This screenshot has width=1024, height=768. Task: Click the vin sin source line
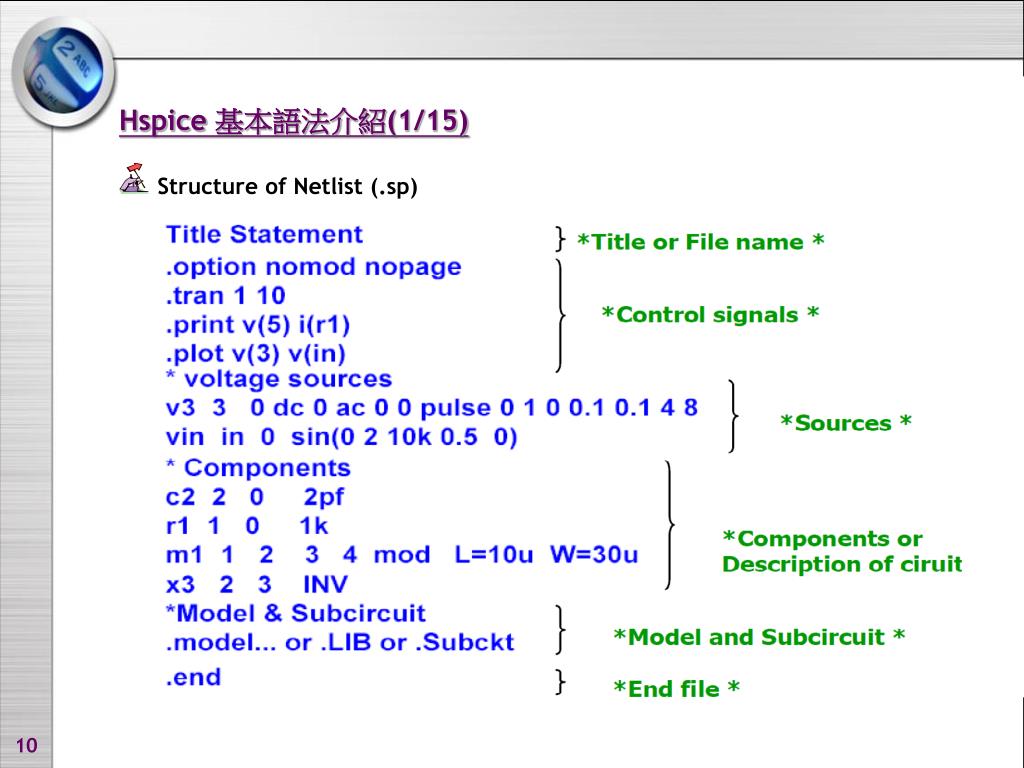tap(342, 437)
